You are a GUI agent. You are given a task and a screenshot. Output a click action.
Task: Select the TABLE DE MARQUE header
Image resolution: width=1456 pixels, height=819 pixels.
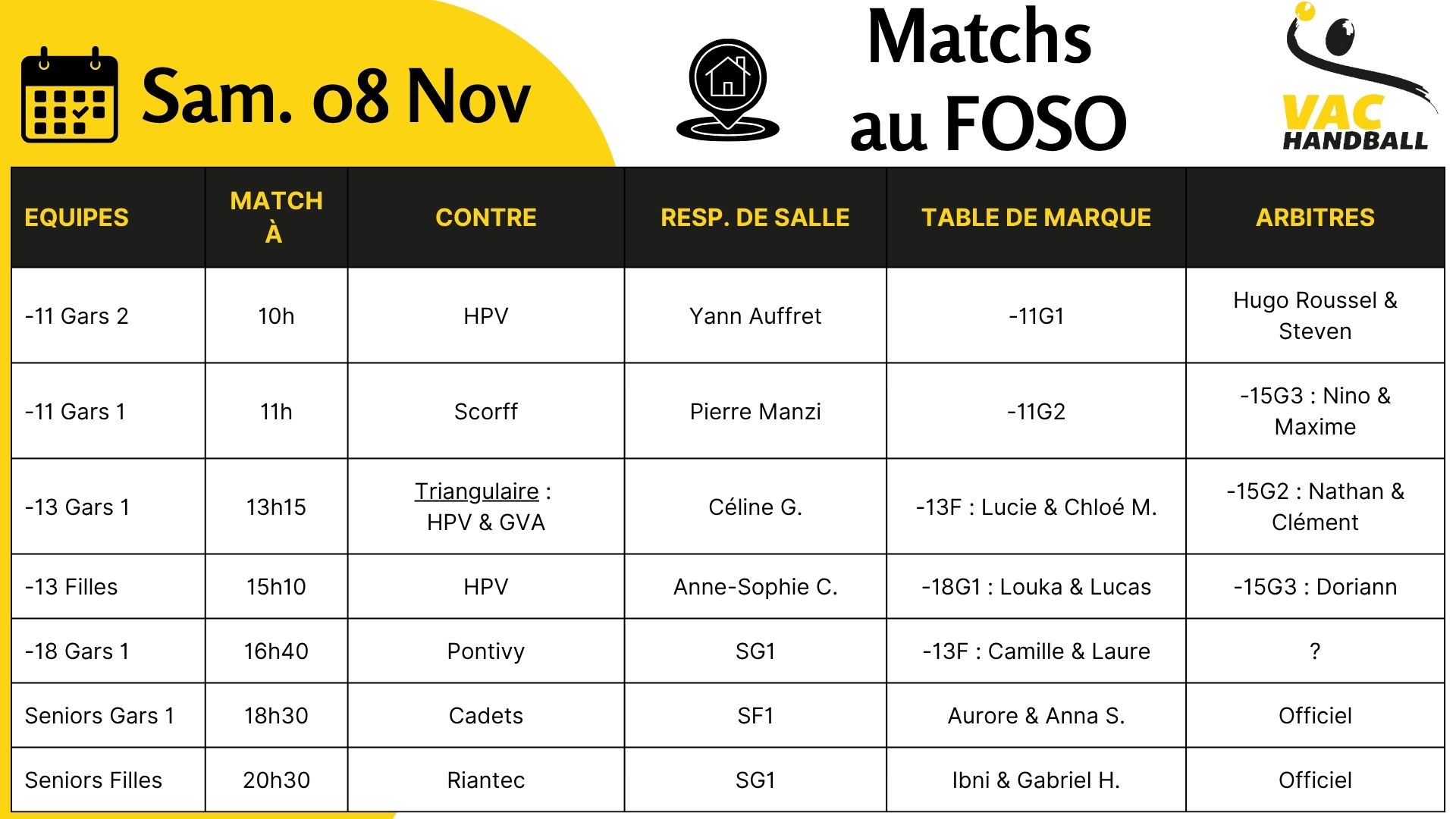coord(1036,218)
